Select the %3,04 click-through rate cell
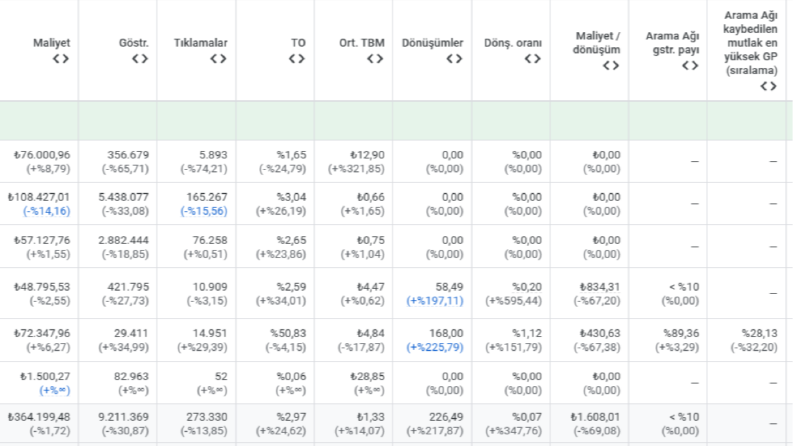 pyautogui.click(x=291, y=197)
